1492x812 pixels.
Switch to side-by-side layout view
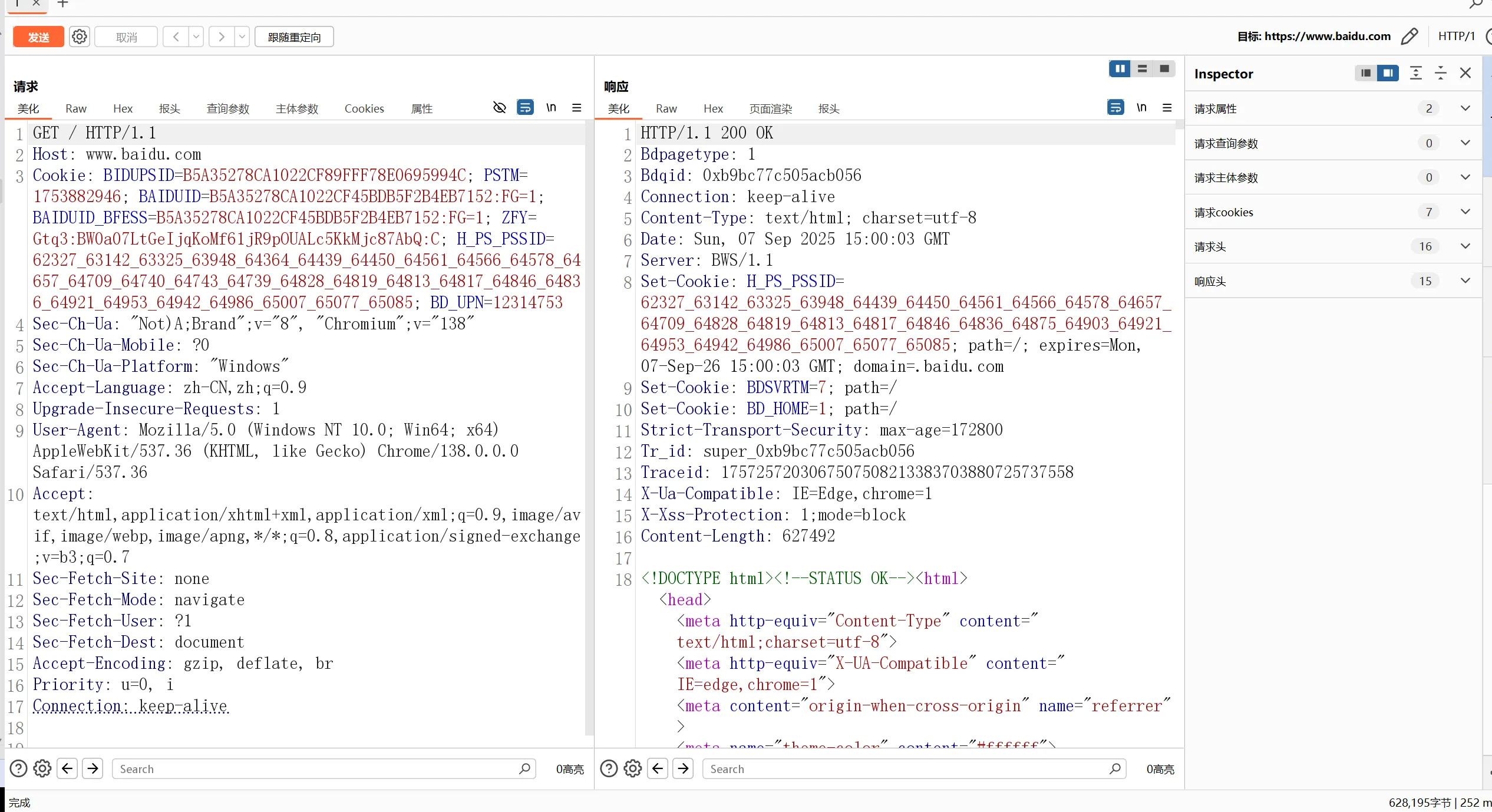point(1120,69)
